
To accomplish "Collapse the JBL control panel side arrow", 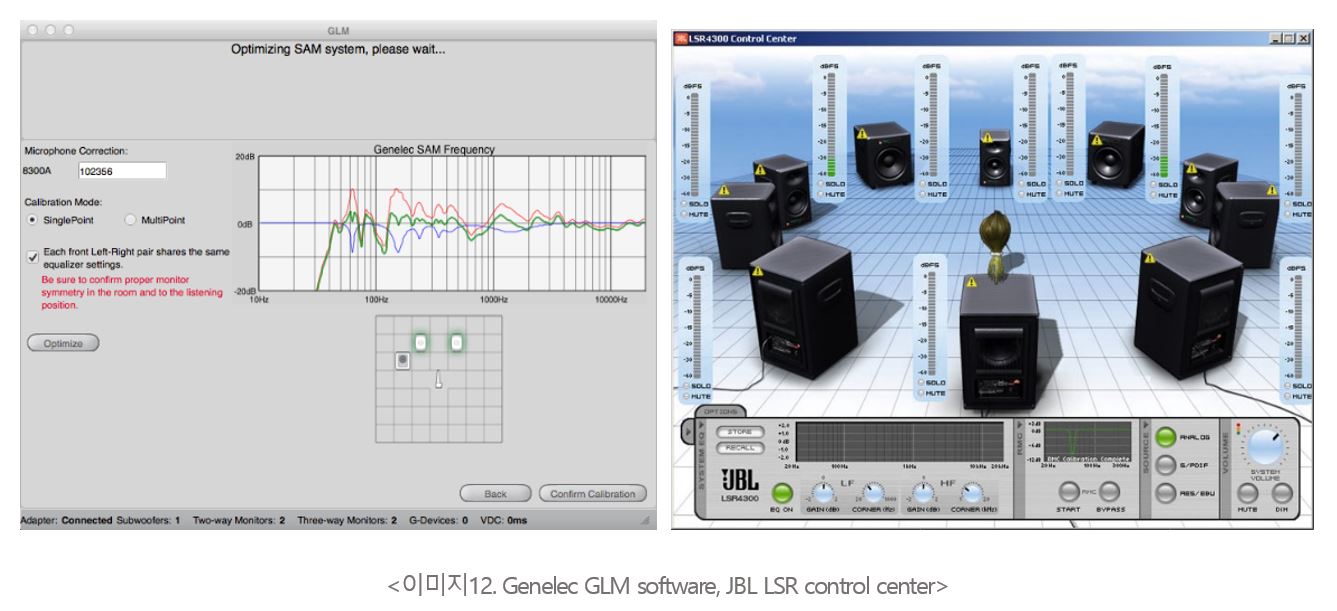I will (x=686, y=431).
